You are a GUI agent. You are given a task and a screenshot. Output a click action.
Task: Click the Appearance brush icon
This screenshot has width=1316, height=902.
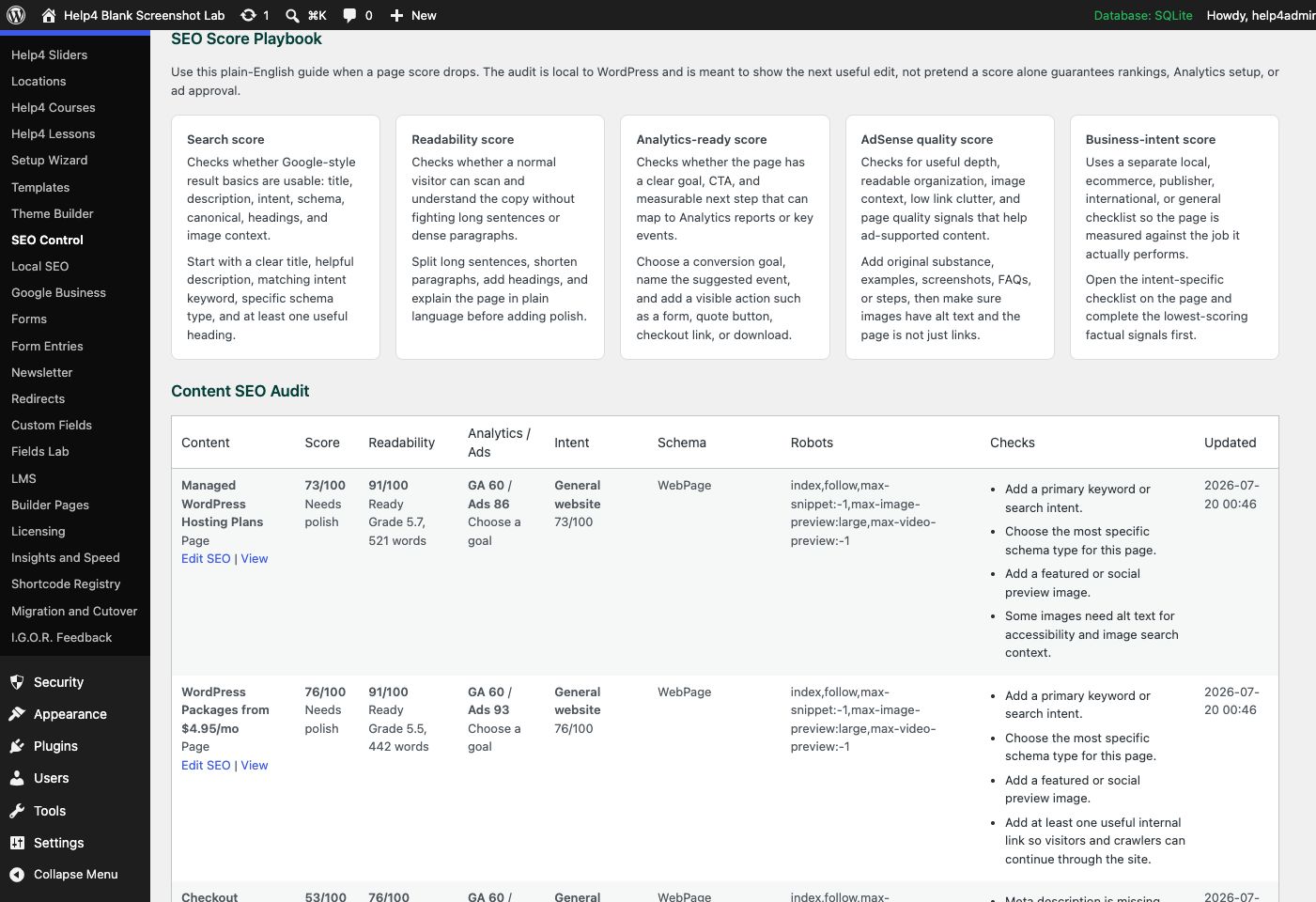click(17, 714)
